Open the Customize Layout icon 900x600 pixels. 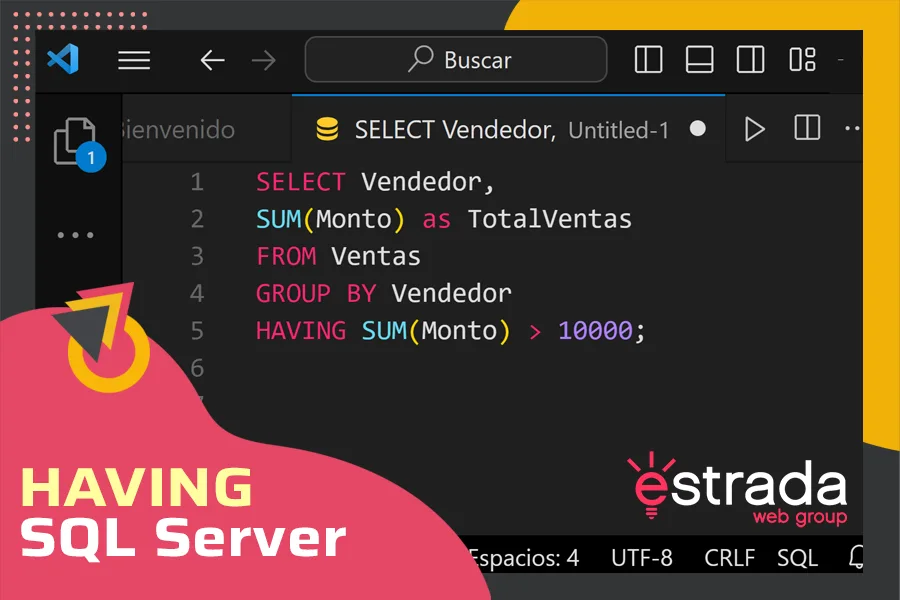pos(803,60)
